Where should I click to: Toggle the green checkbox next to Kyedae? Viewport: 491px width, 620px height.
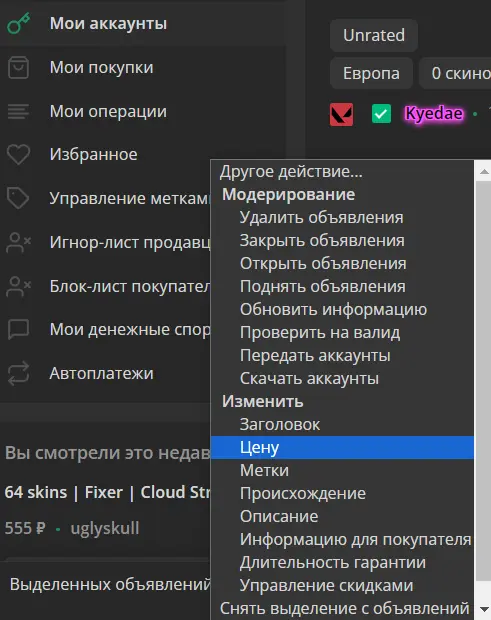[x=381, y=114]
